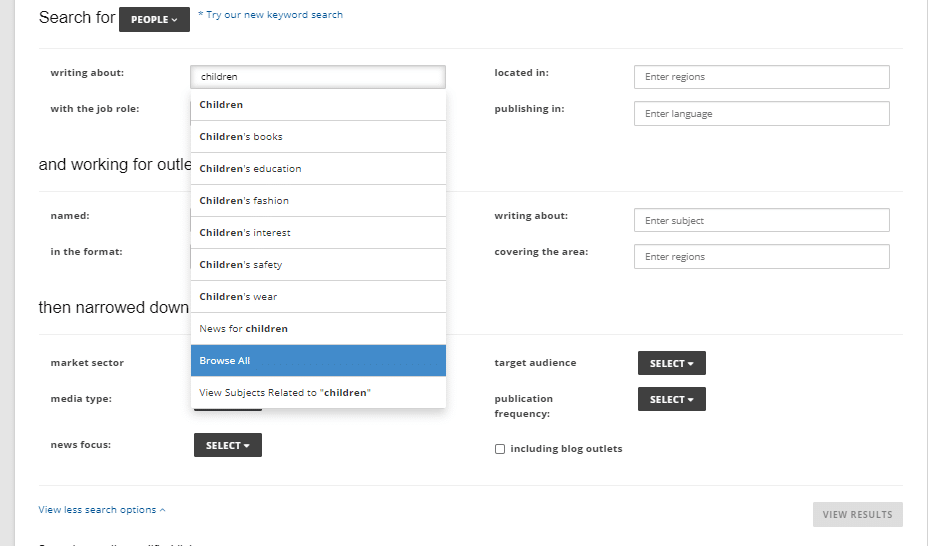
Task: Collapse with 'View less search options'
Action: click(x=102, y=510)
